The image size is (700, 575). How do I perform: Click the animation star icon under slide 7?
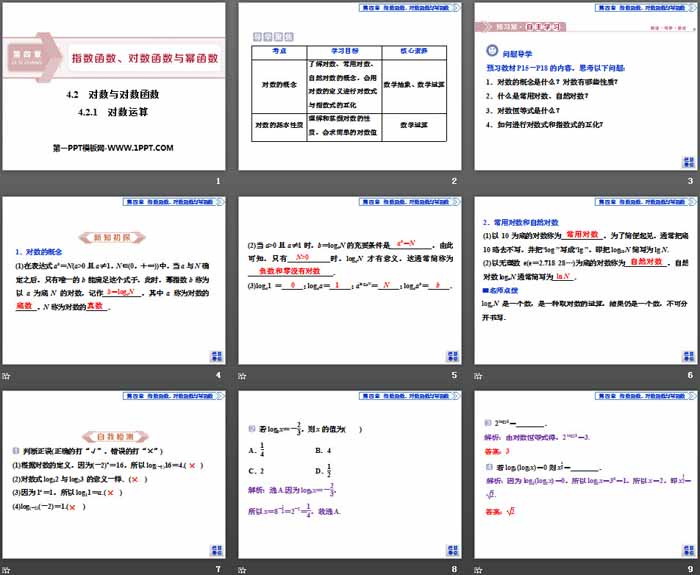click(x=6, y=569)
